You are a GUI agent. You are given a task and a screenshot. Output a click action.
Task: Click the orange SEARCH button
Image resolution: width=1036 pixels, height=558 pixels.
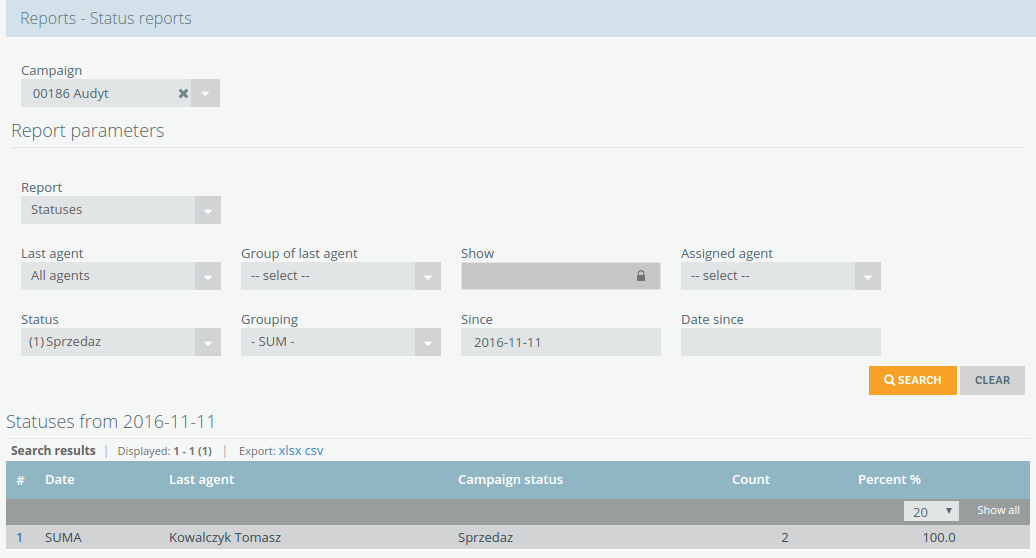tap(912, 380)
